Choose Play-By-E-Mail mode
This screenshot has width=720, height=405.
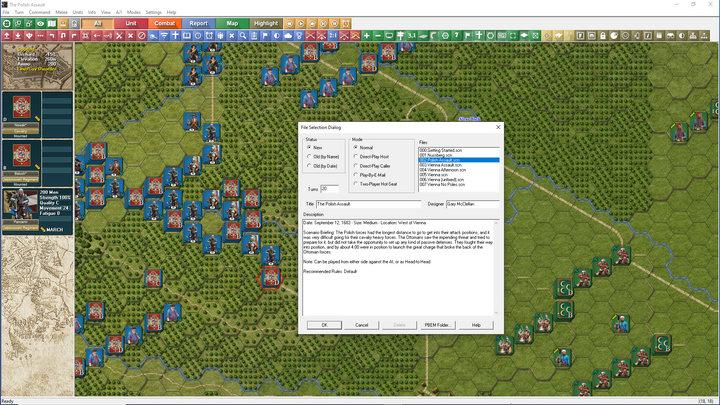coord(355,175)
